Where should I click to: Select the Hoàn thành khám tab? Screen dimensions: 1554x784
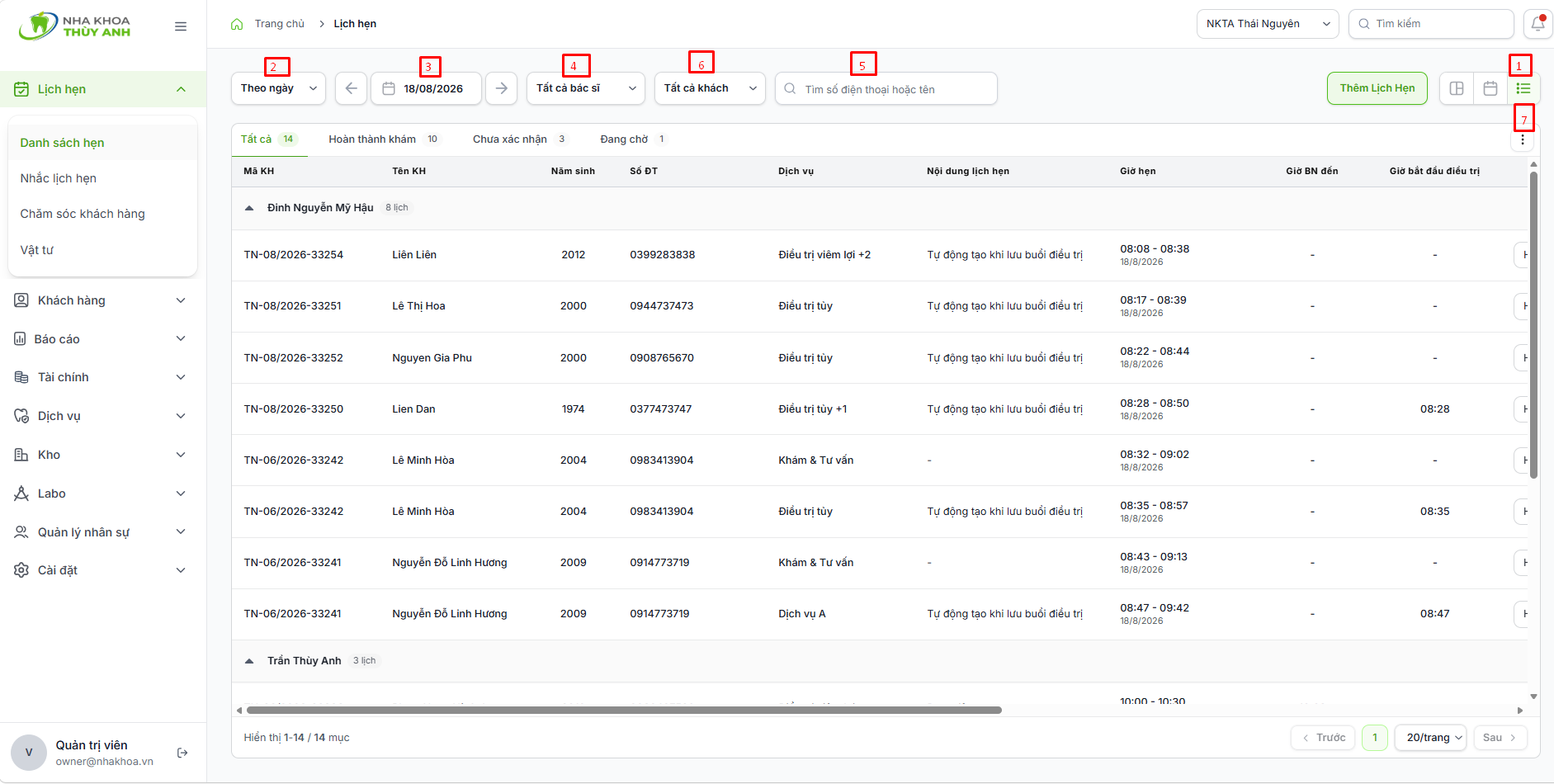(x=384, y=139)
